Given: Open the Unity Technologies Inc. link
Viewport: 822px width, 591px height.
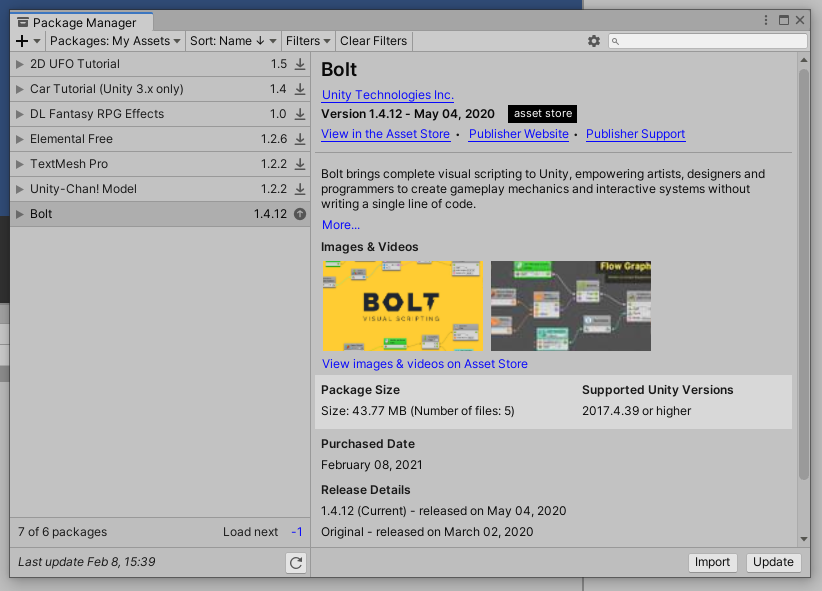Looking at the screenshot, I should click(388, 95).
